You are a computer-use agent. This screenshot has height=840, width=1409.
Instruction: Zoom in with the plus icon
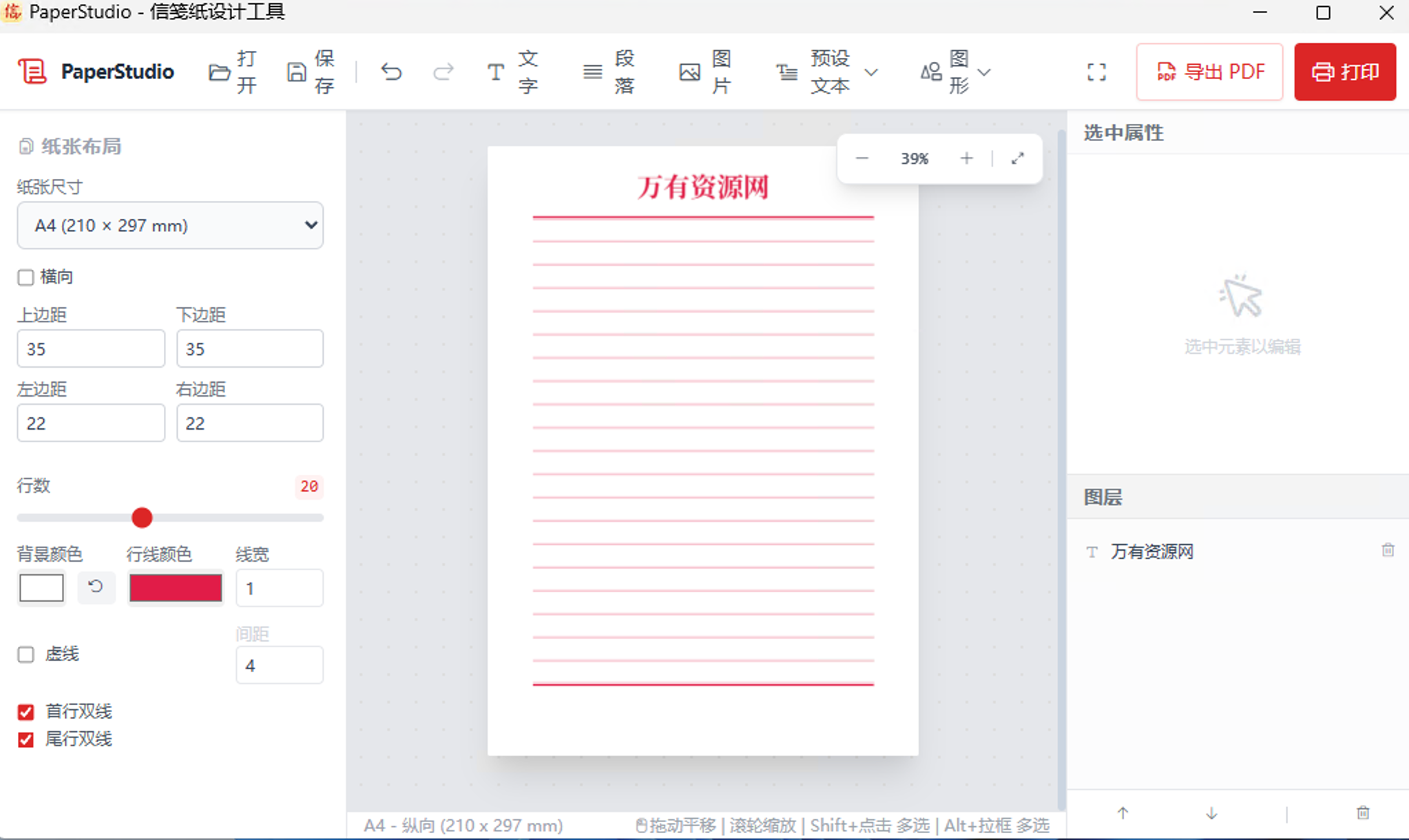pos(966,158)
